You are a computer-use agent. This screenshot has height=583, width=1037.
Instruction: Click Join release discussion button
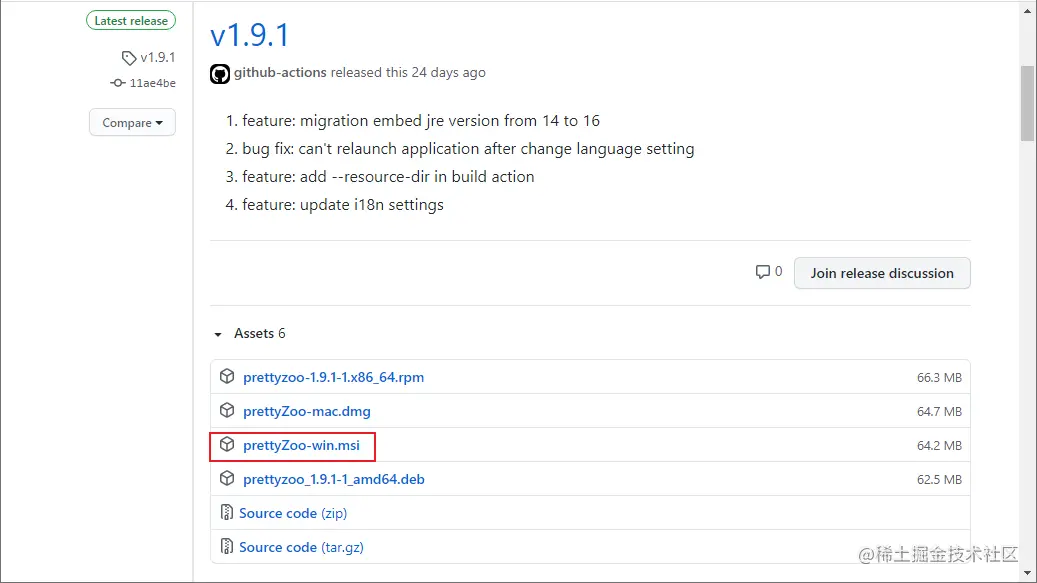882,273
